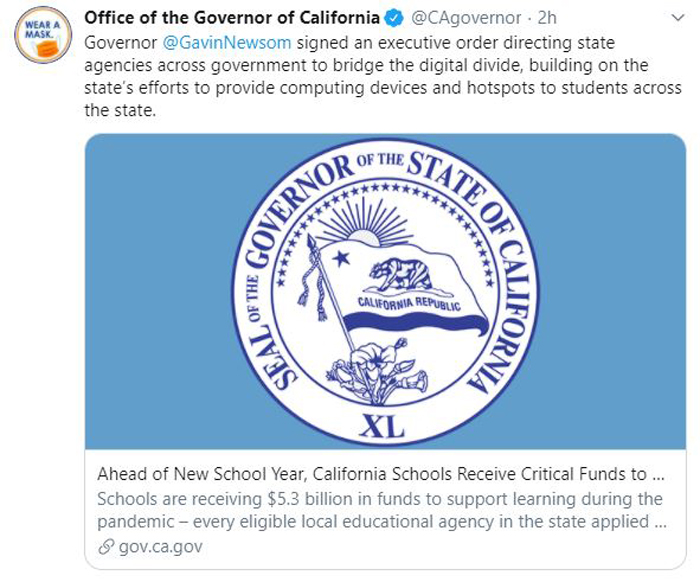Image resolution: width=700 pixels, height=582 pixels.
Task: Expand the tweet options chevron
Action: [678, 18]
